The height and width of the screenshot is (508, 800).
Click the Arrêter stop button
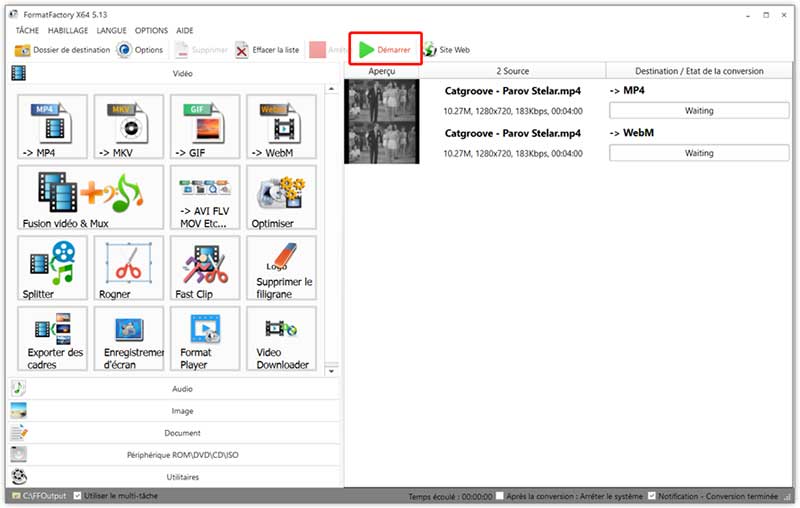[x=328, y=50]
